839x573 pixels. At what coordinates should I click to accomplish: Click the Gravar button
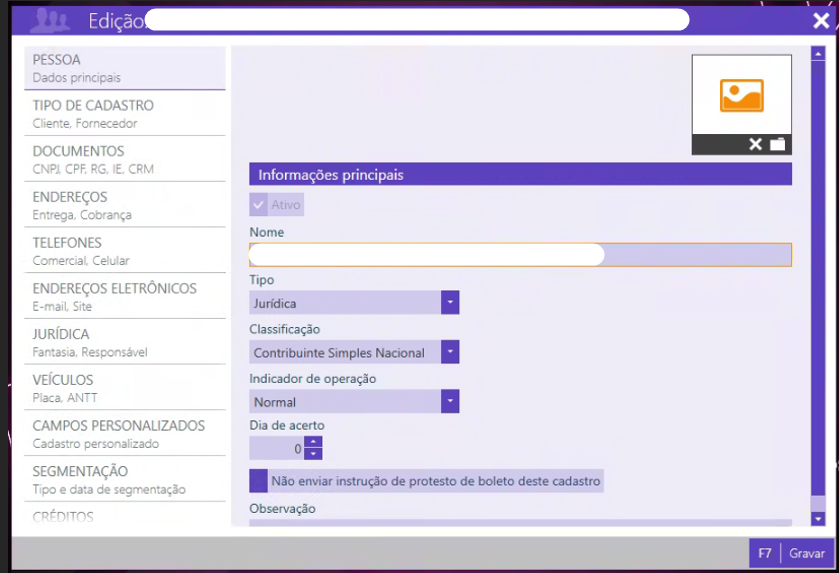point(806,553)
